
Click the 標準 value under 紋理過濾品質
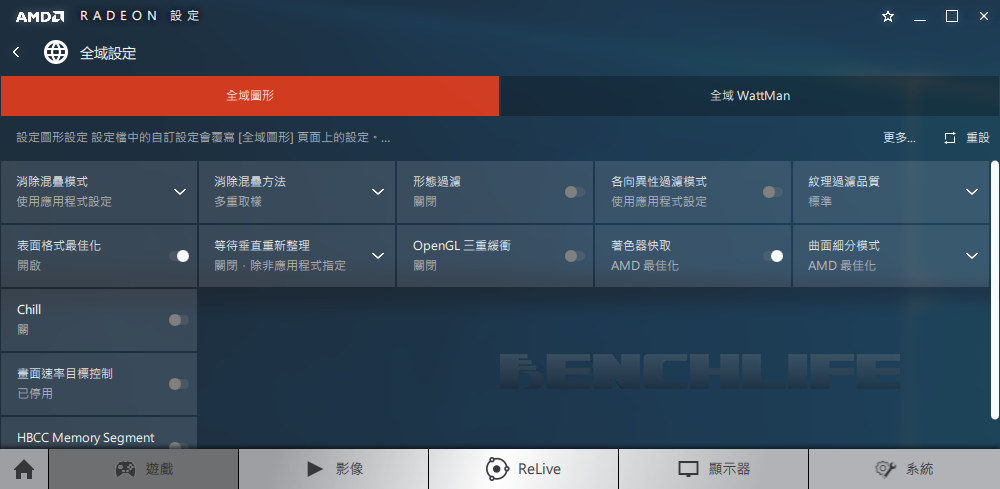(820, 201)
